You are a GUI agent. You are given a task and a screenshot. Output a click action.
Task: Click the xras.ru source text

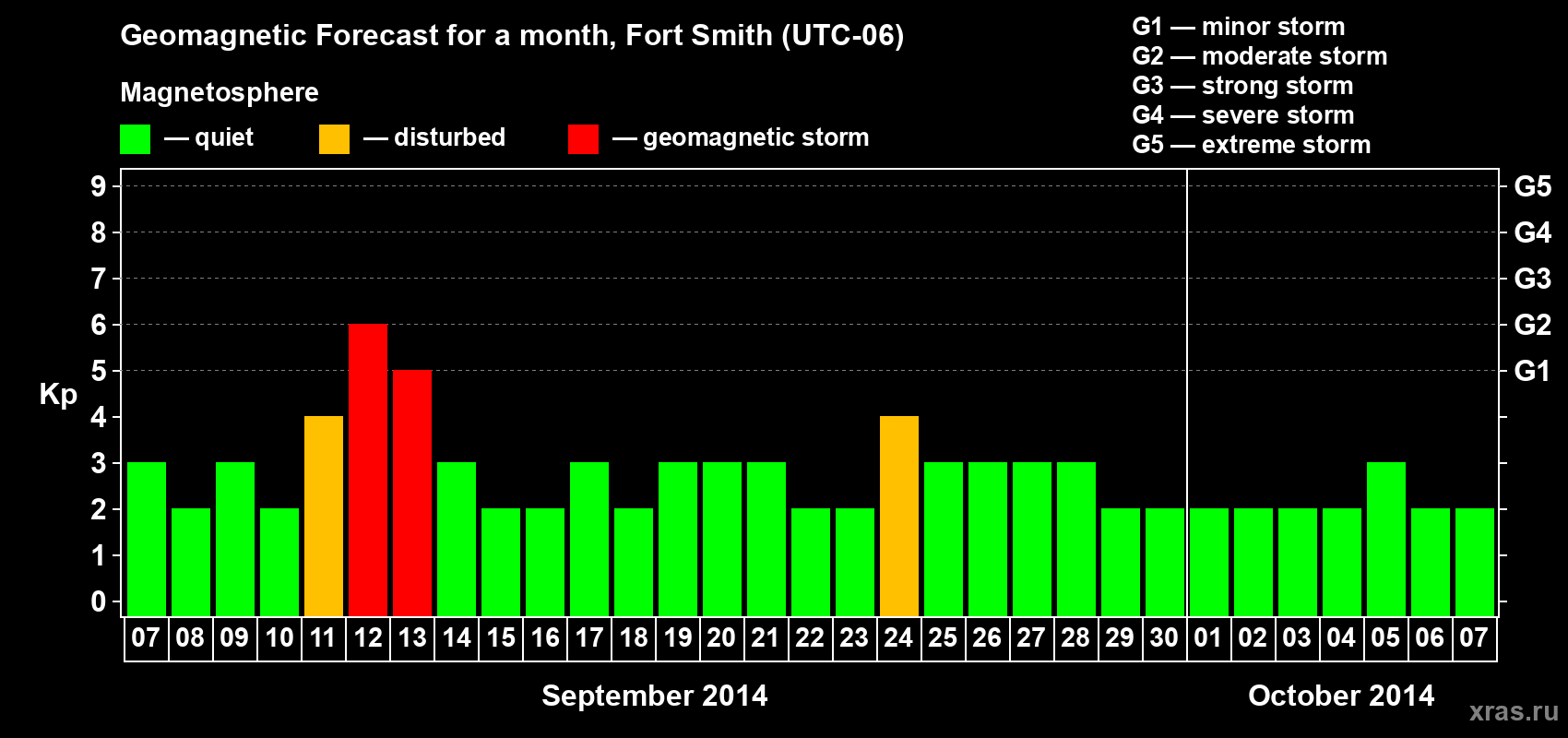click(x=1514, y=711)
